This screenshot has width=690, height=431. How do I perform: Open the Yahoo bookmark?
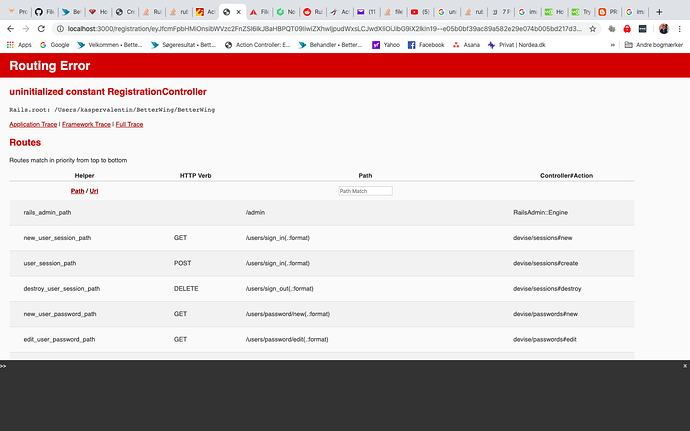(385, 45)
